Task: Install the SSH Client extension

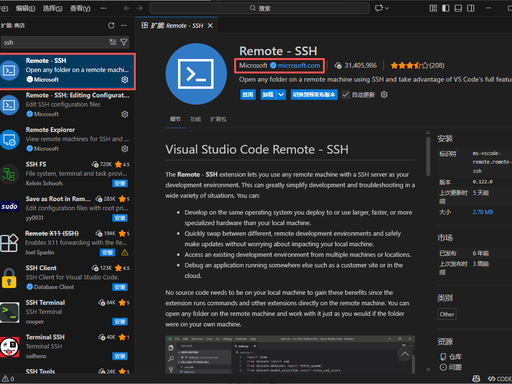Action: [x=120, y=287]
